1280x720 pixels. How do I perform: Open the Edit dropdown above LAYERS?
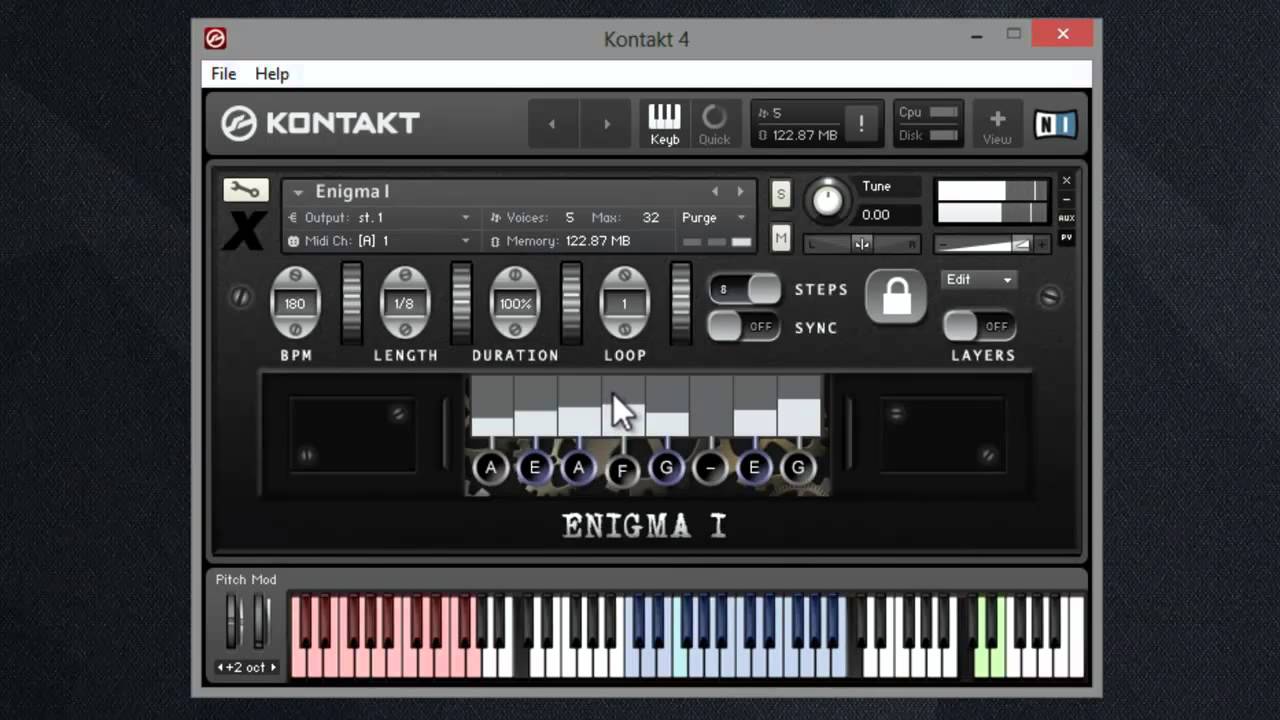coord(980,280)
